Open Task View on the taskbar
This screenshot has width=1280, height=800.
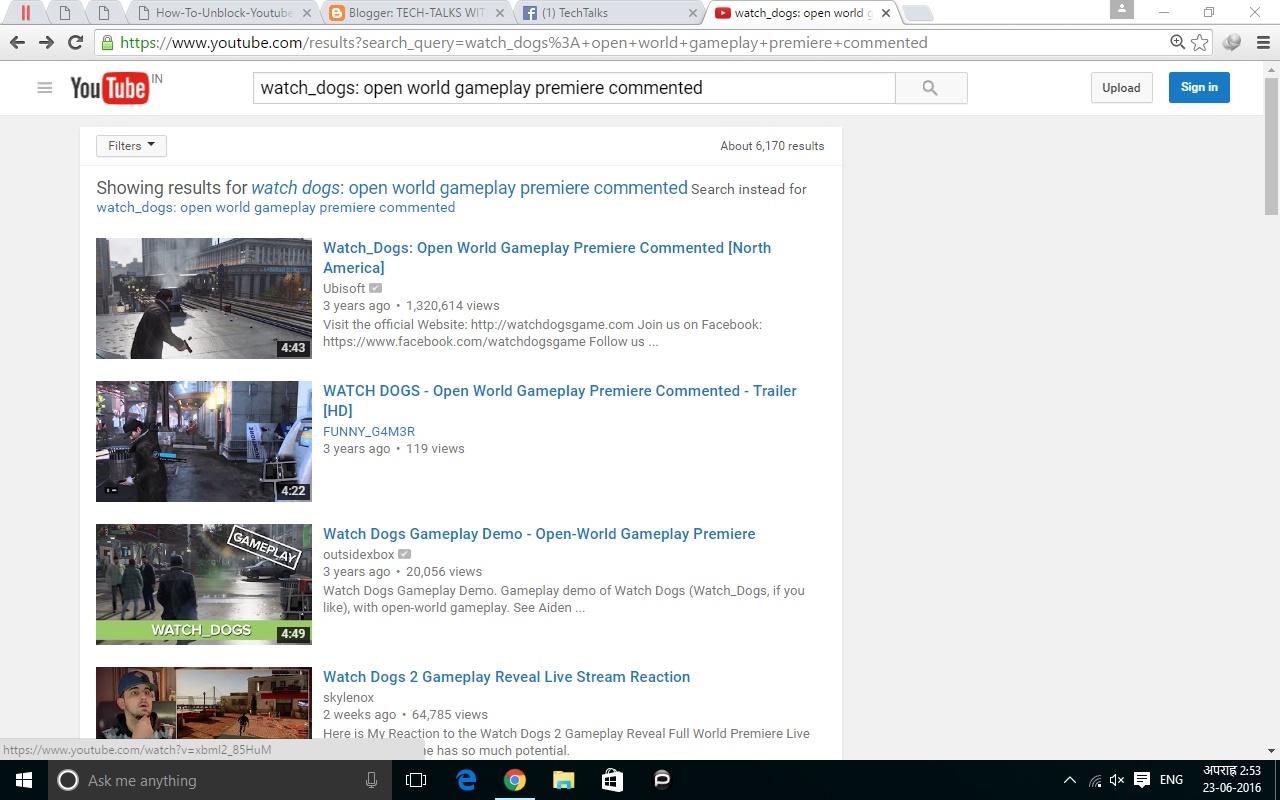pyautogui.click(x=416, y=780)
